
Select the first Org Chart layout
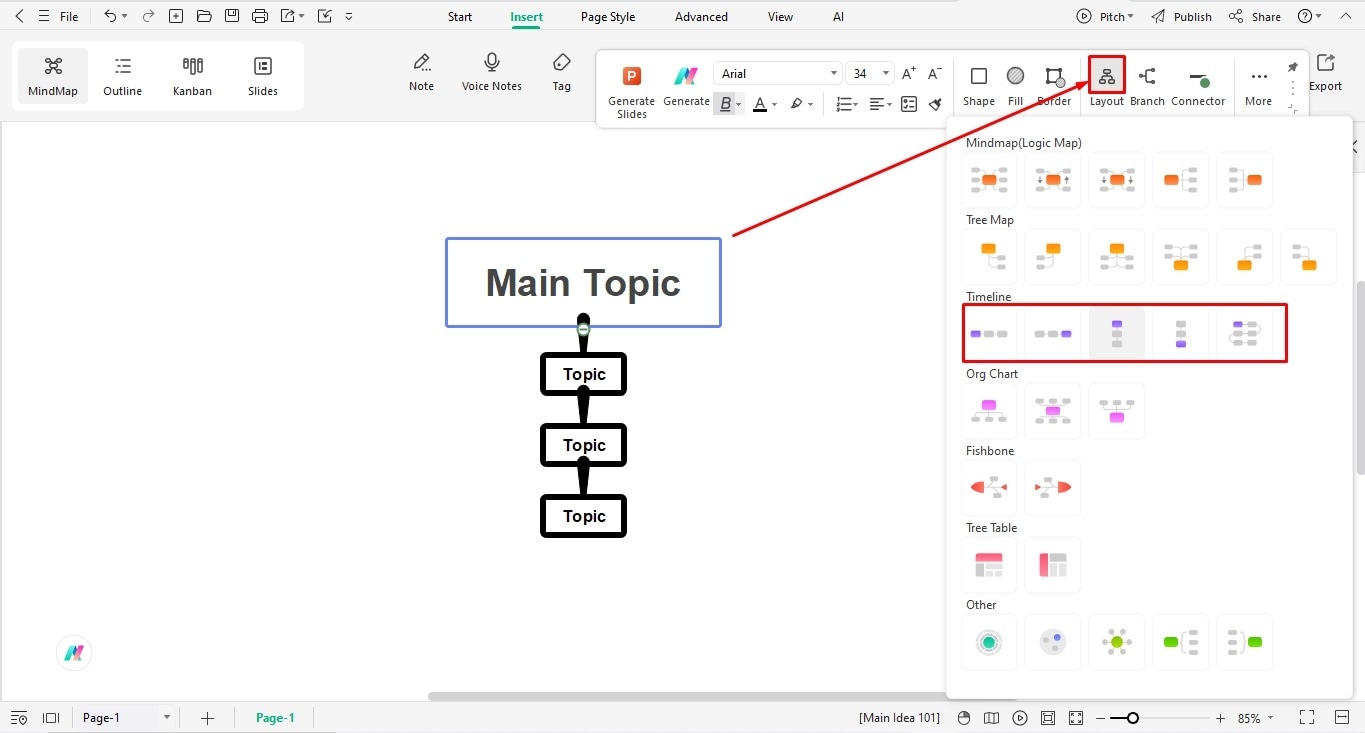click(989, 410)
